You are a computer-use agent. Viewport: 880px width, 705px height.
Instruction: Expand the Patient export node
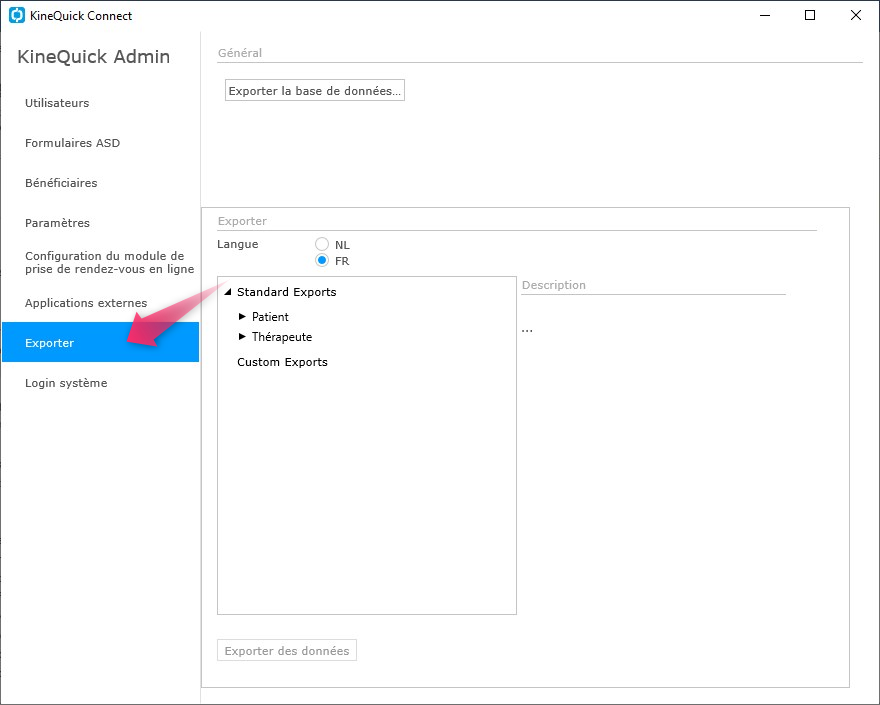[x=242, y=317]
